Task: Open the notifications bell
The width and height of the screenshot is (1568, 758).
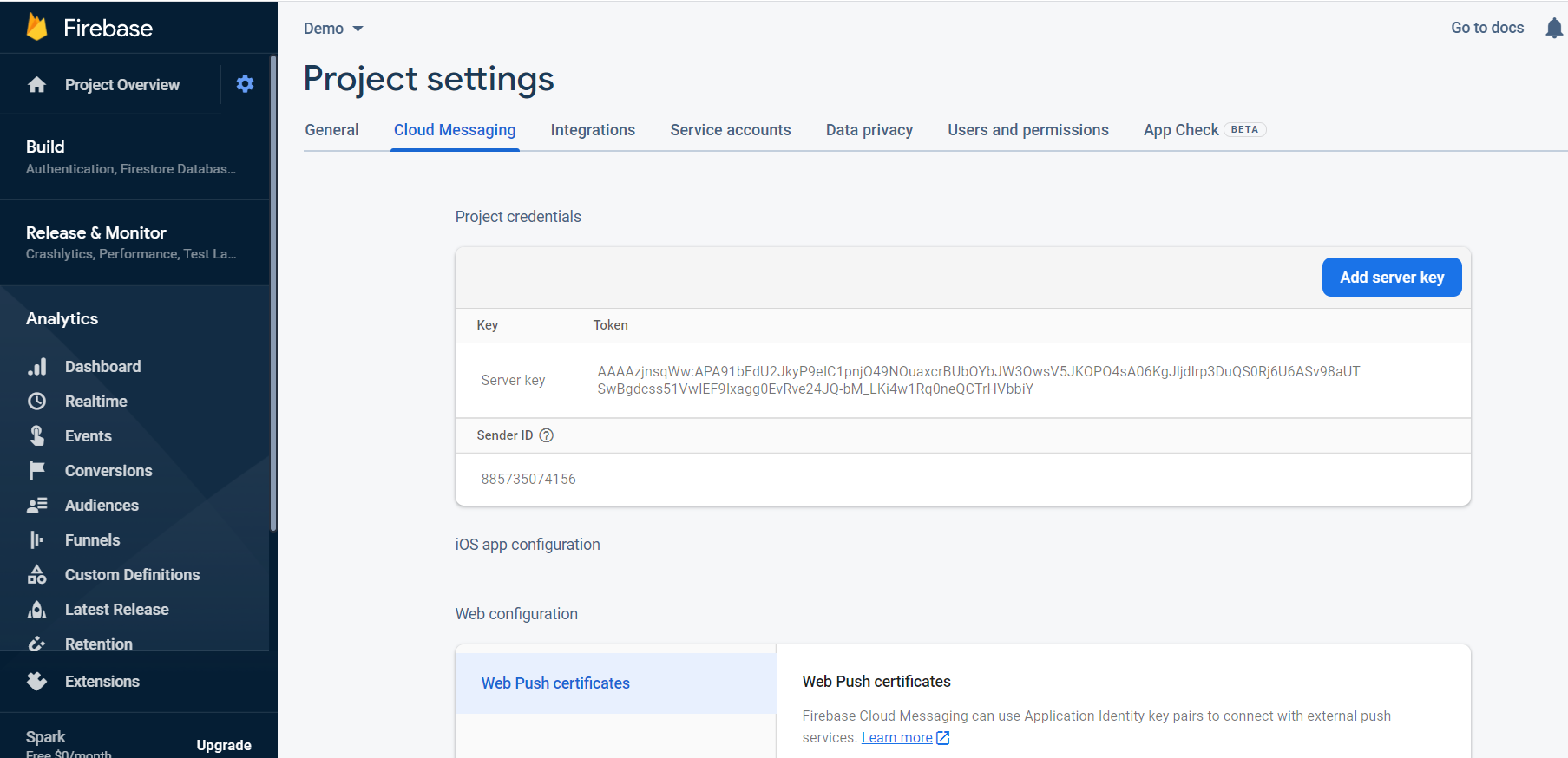Action: 1554,28
